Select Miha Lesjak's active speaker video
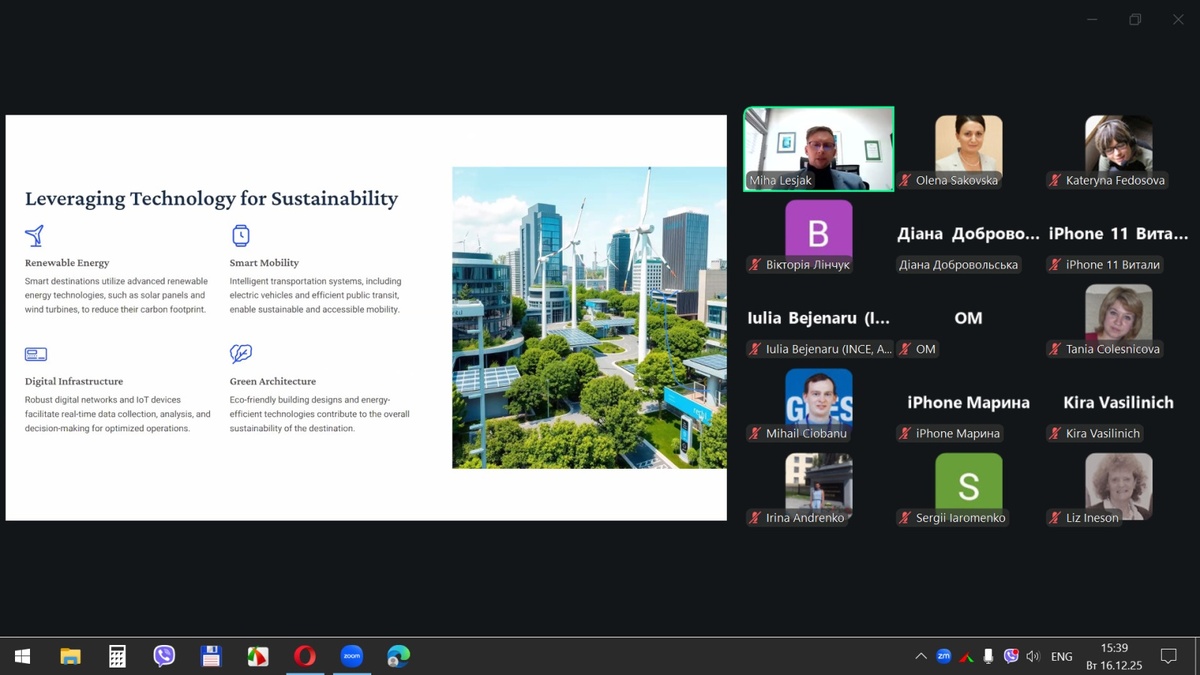 click(x=818, y=148)
